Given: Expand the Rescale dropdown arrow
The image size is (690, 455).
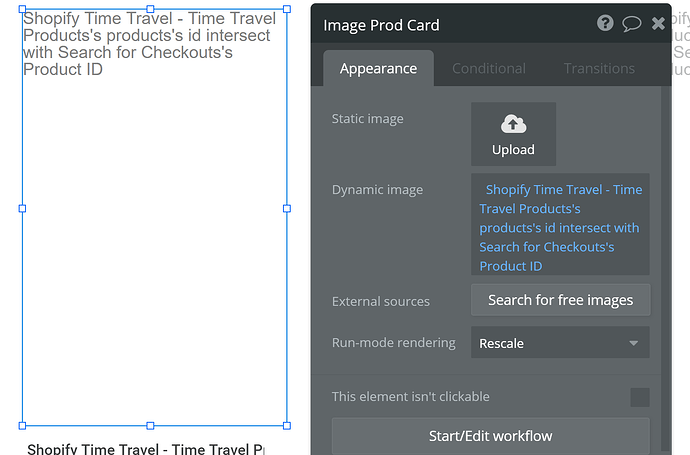Looking at the screenshot, I should (x=633, y=343).
